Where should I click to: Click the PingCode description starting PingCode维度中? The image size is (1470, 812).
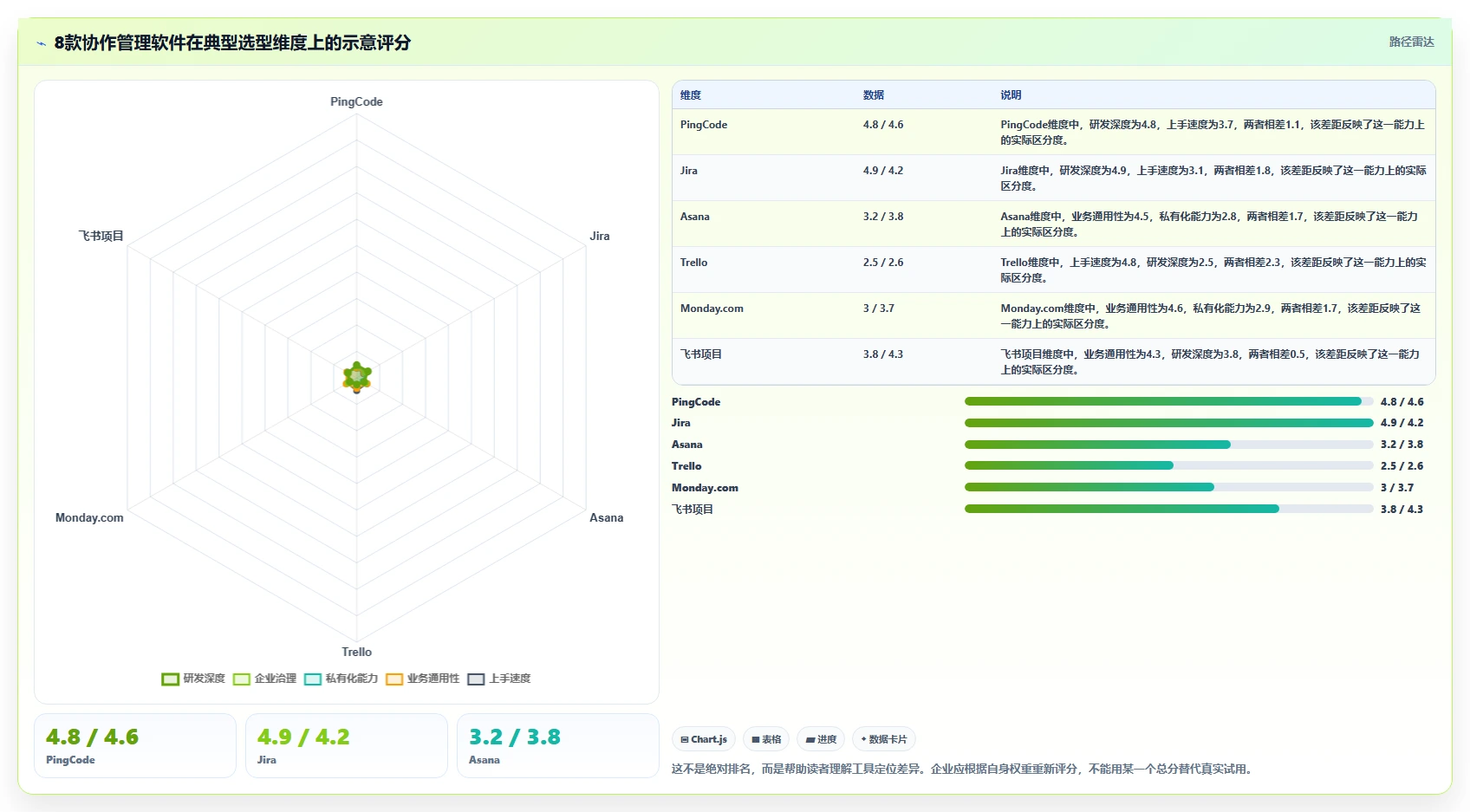tap(1213, 133)
